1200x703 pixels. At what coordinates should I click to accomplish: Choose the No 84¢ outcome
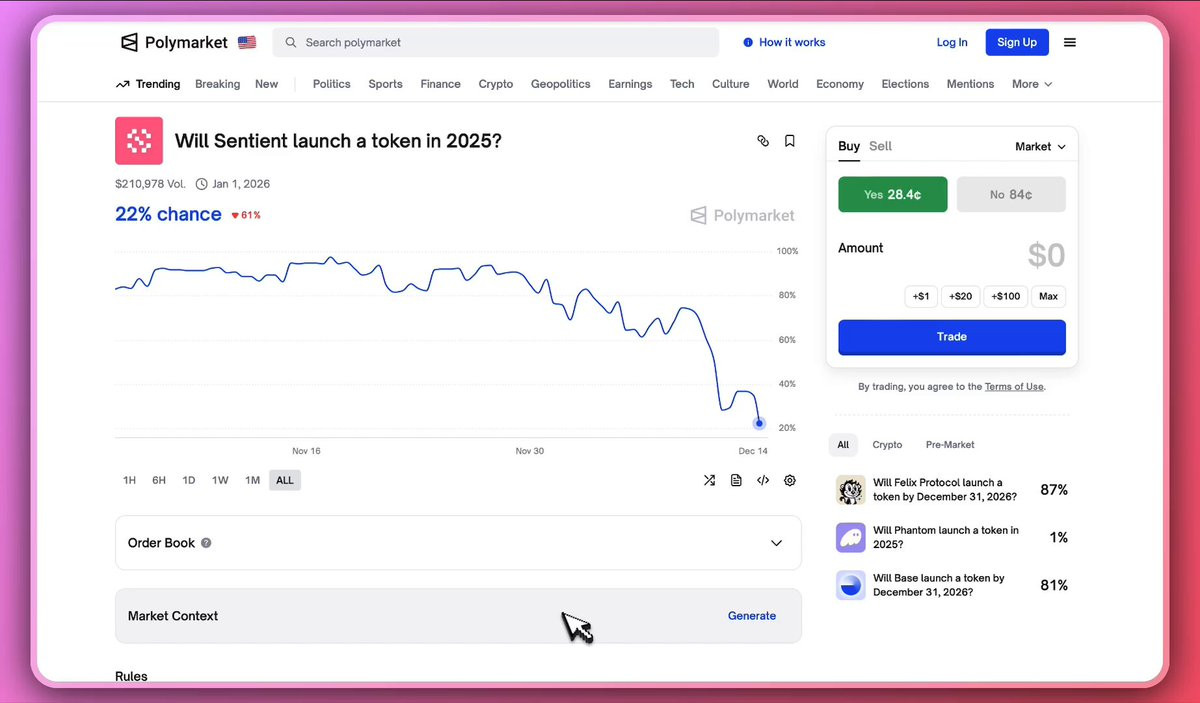click(x=1011, y=194)
